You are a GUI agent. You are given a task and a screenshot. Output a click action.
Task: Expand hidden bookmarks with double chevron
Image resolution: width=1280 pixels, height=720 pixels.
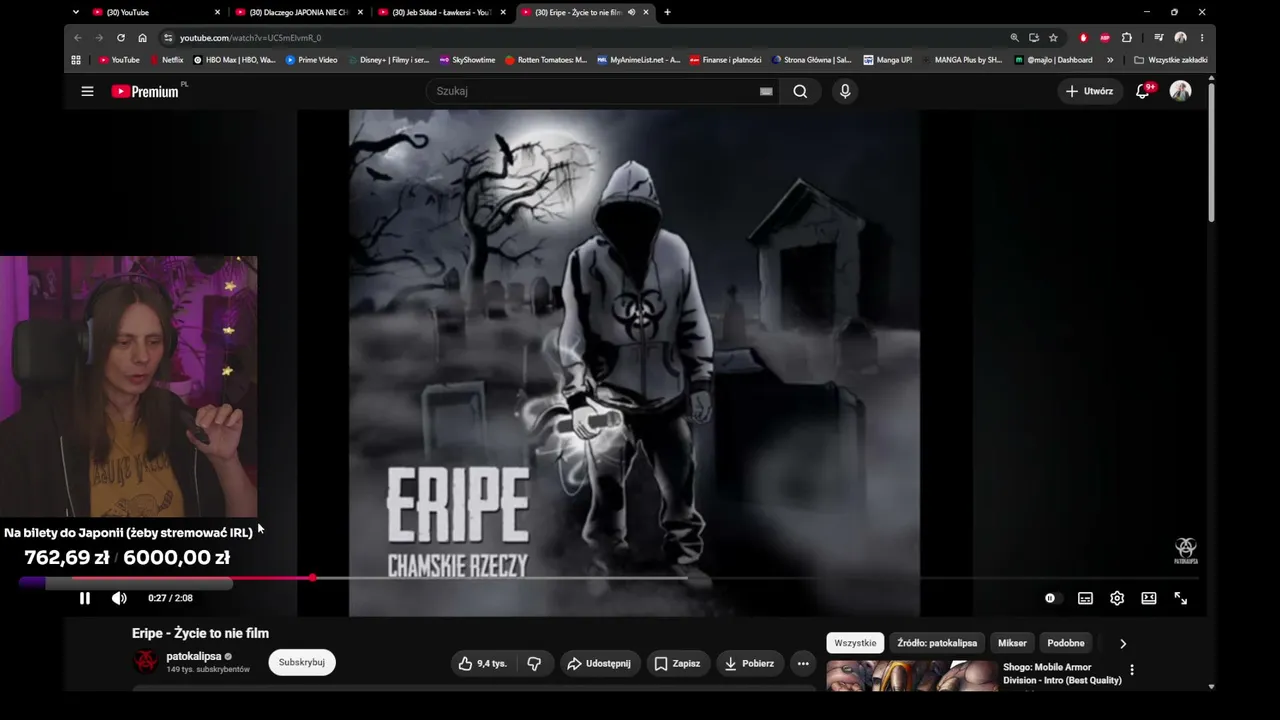pyautogui.click(x=1110, y=60)
